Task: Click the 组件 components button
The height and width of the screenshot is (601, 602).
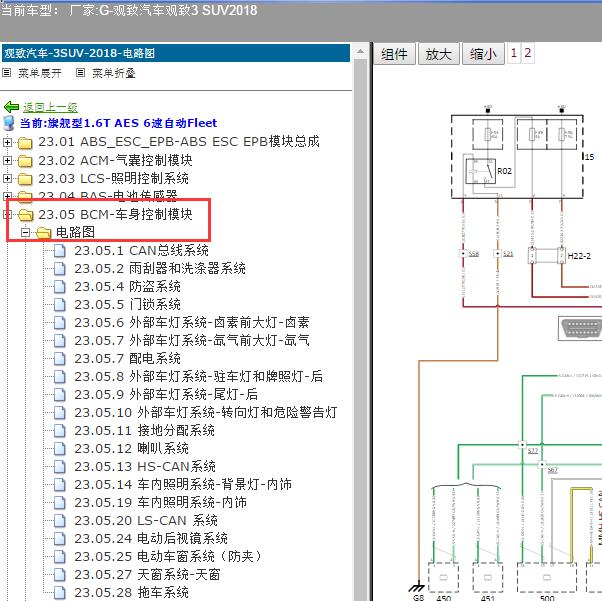Action: [x=394, y=54]
